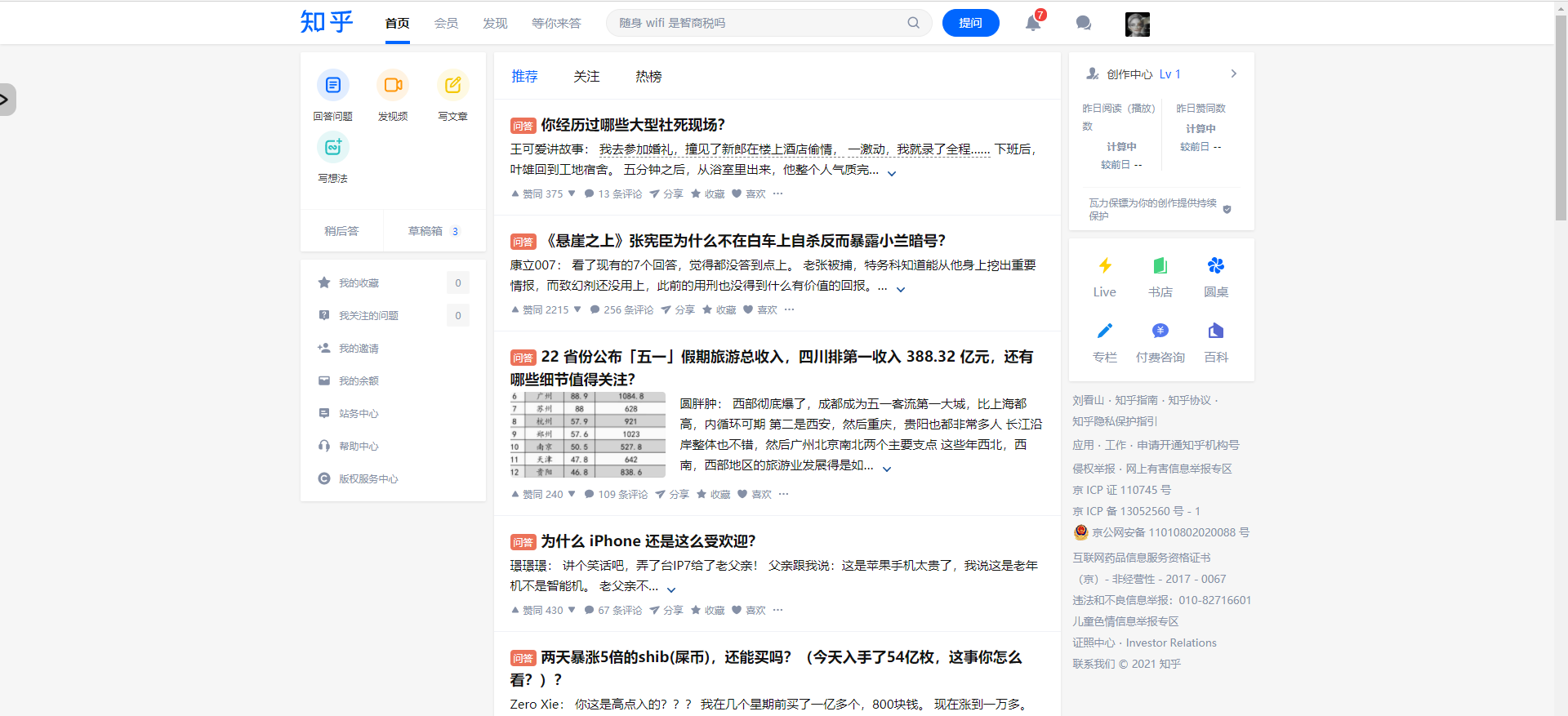Open 我的余额 in sidebar

pyautogui.click(x=393, y=380)
